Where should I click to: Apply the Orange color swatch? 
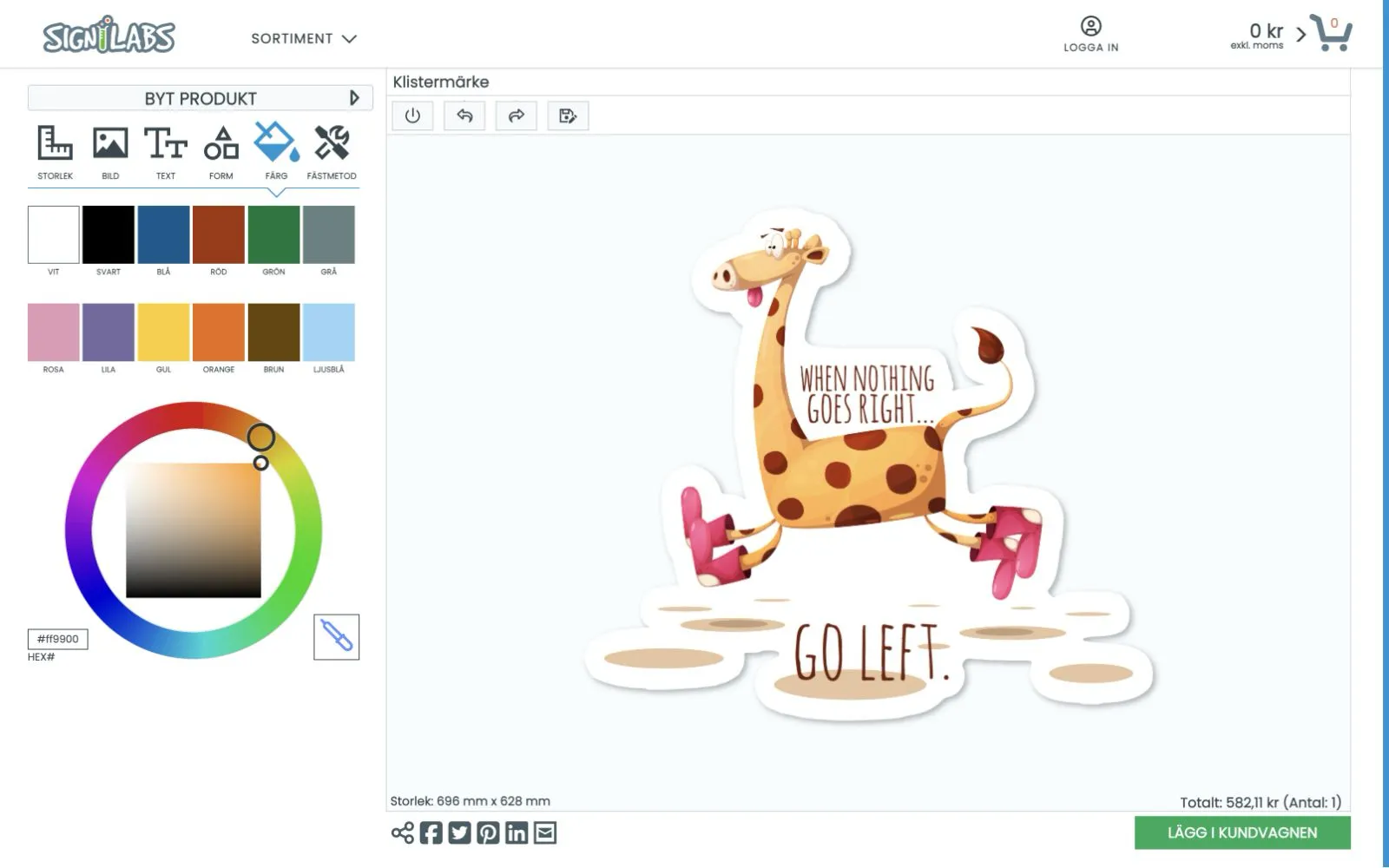coord(219,332)
